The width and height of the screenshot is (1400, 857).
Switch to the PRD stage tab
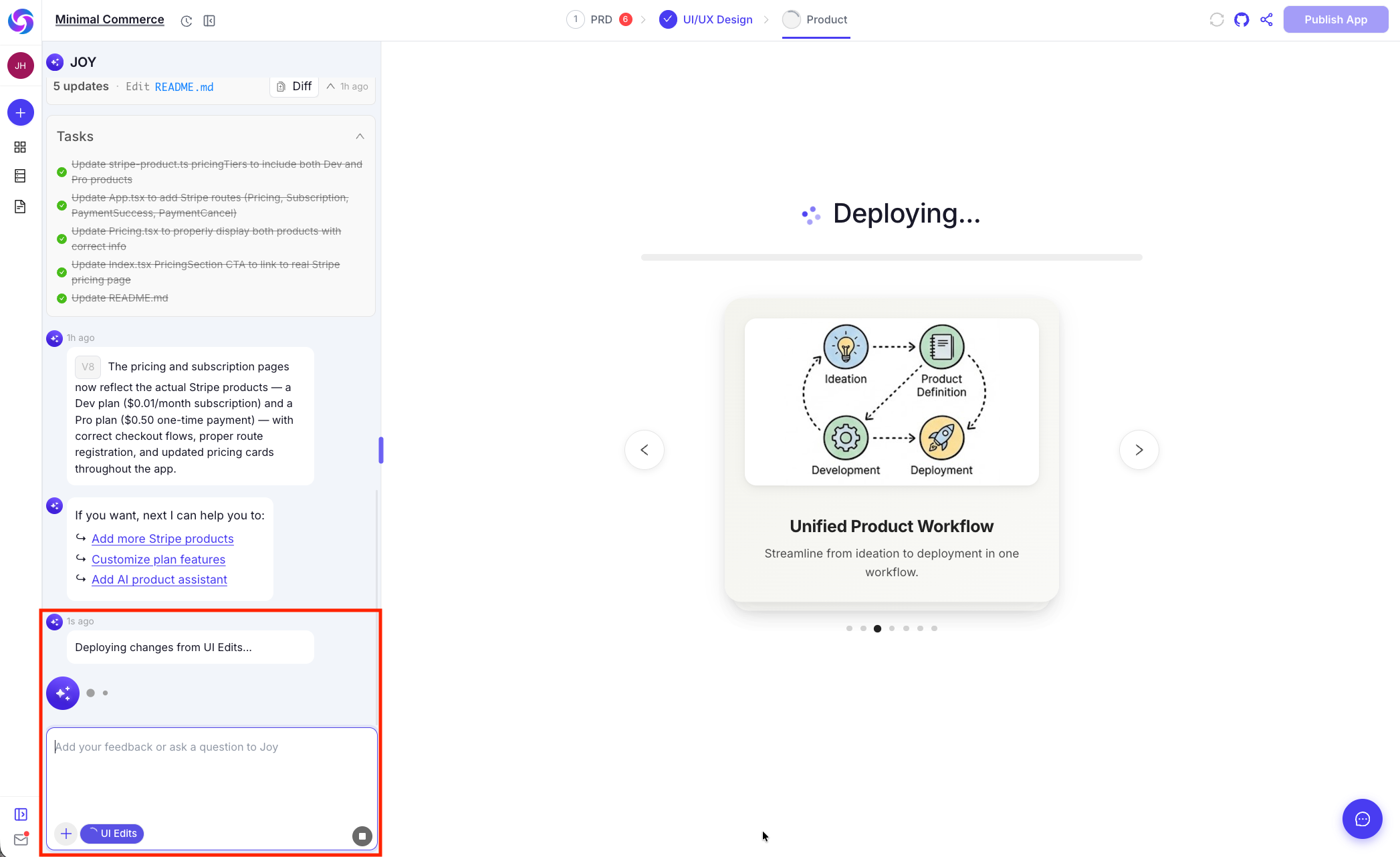tap(600, 19)
